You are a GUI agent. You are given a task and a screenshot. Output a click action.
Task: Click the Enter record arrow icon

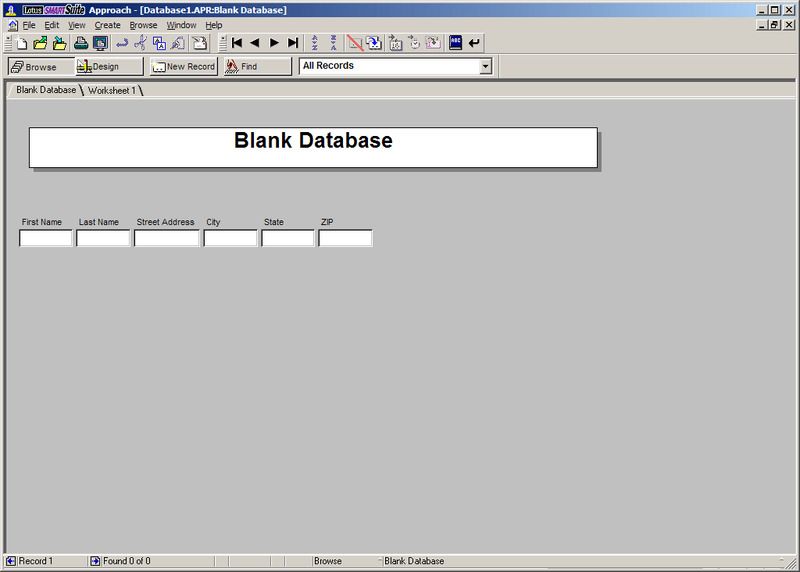[474, 43]
